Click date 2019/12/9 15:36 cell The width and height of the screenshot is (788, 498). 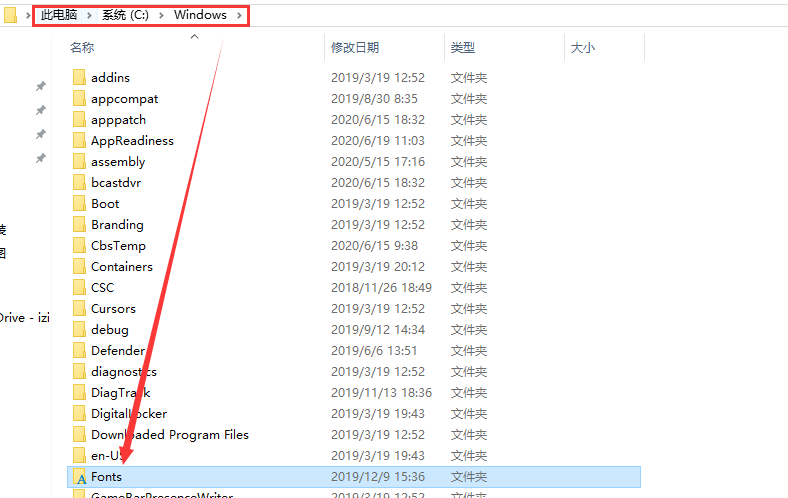tap(377, 476)
